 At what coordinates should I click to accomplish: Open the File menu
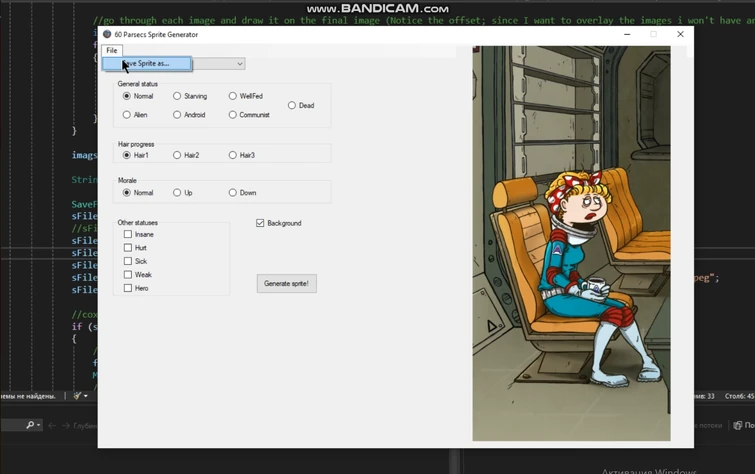pos(112,51)
